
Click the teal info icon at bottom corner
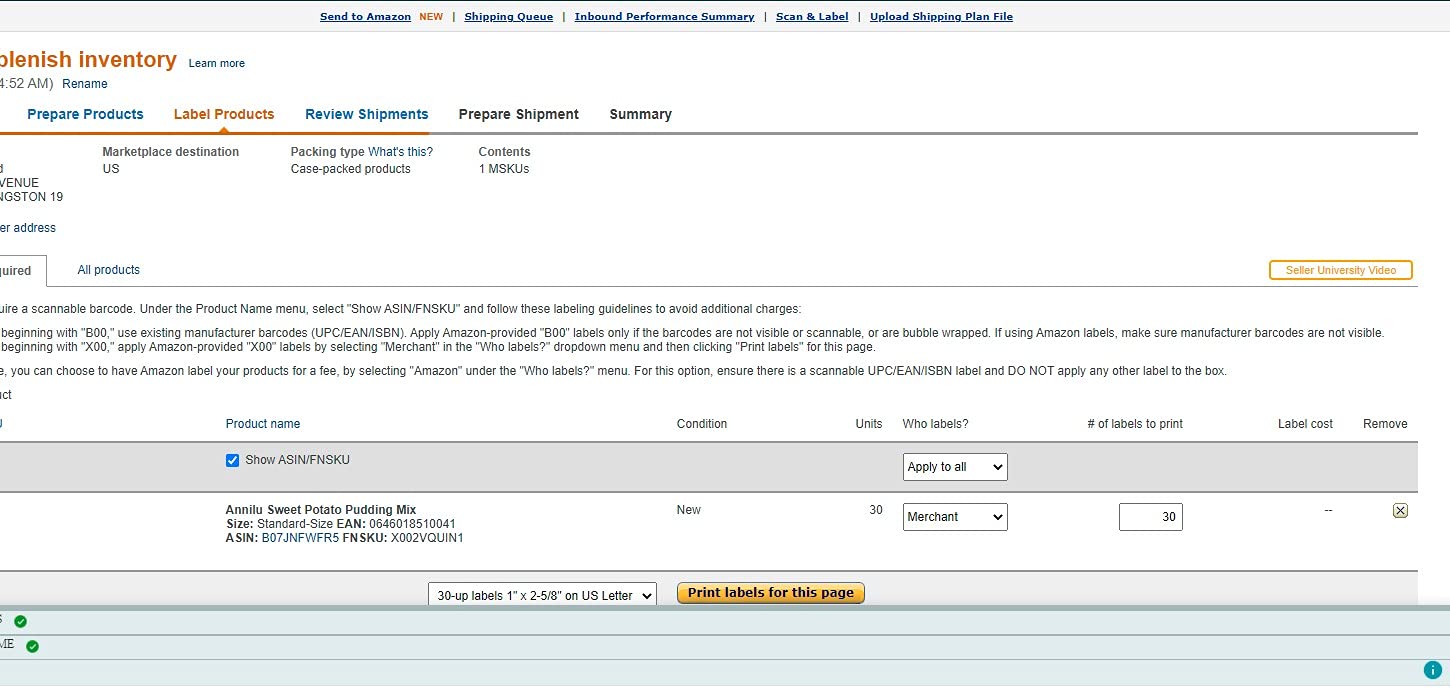click(1431, 670)
